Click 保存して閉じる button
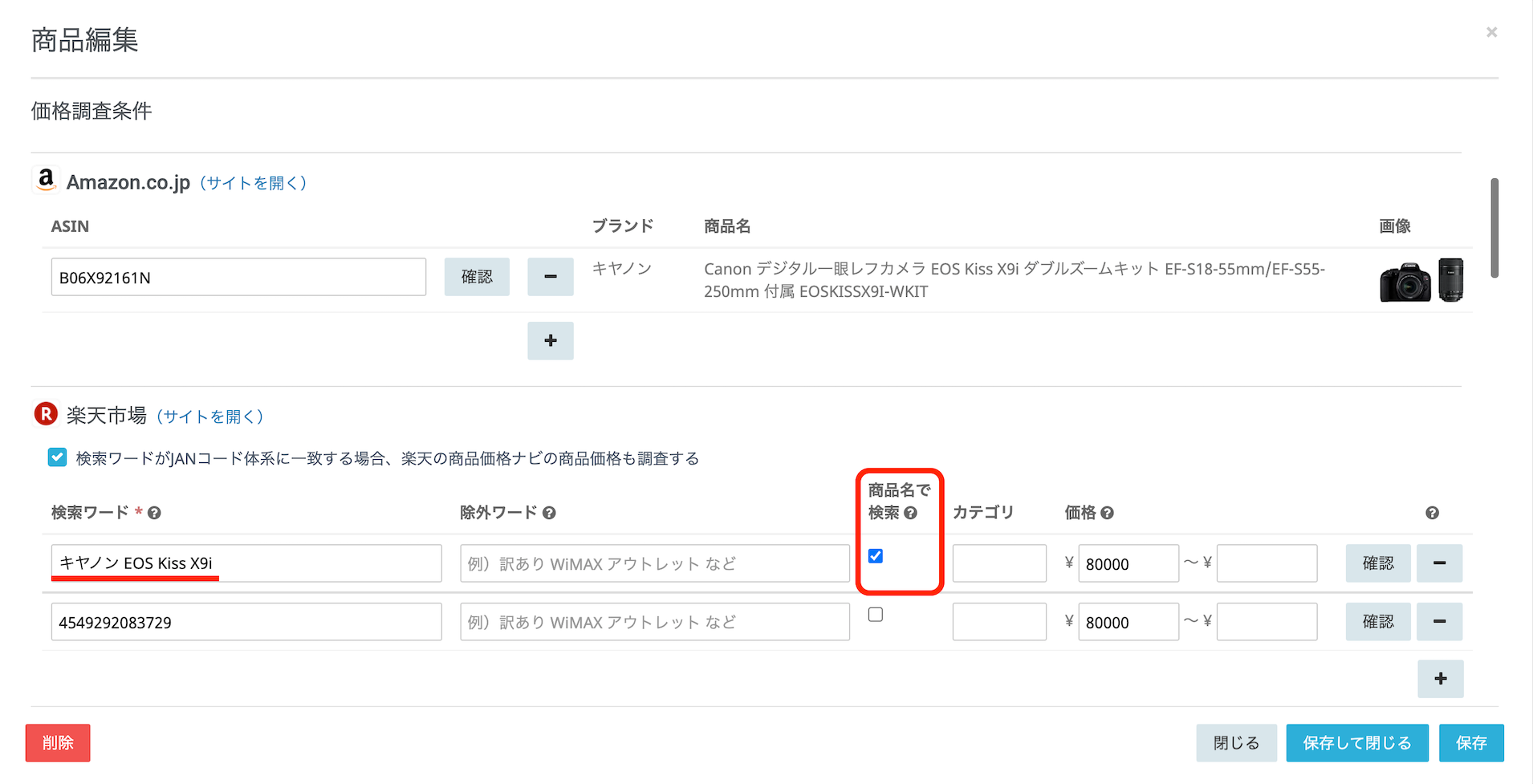 tap(1356, 743)
